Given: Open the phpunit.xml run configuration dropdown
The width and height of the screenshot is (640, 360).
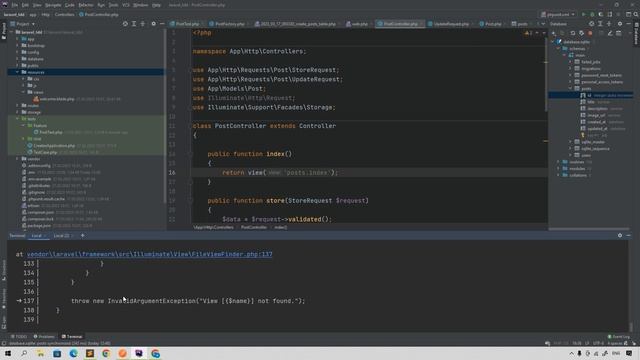Looking at the screenshot, I should (558, 14).
